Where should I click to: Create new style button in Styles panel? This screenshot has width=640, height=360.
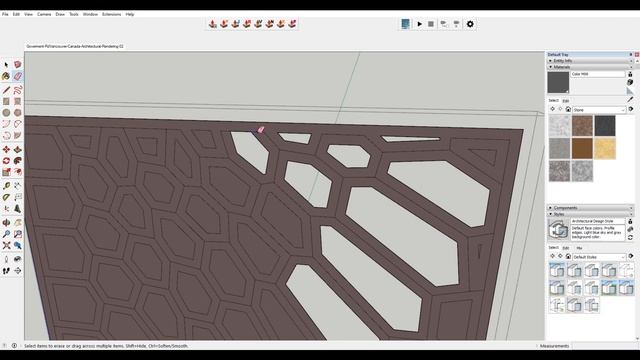pyautogui.click(x=630, y=229)
